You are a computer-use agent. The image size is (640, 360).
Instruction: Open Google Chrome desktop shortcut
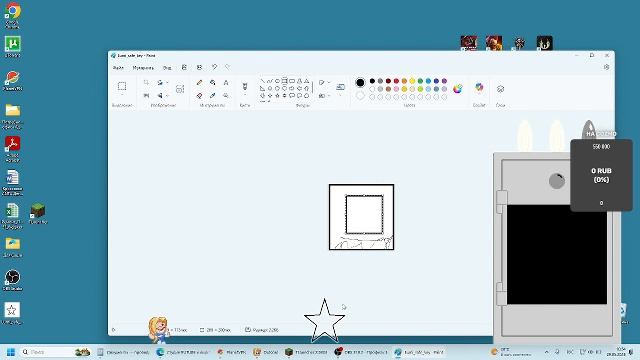point(13,16)
